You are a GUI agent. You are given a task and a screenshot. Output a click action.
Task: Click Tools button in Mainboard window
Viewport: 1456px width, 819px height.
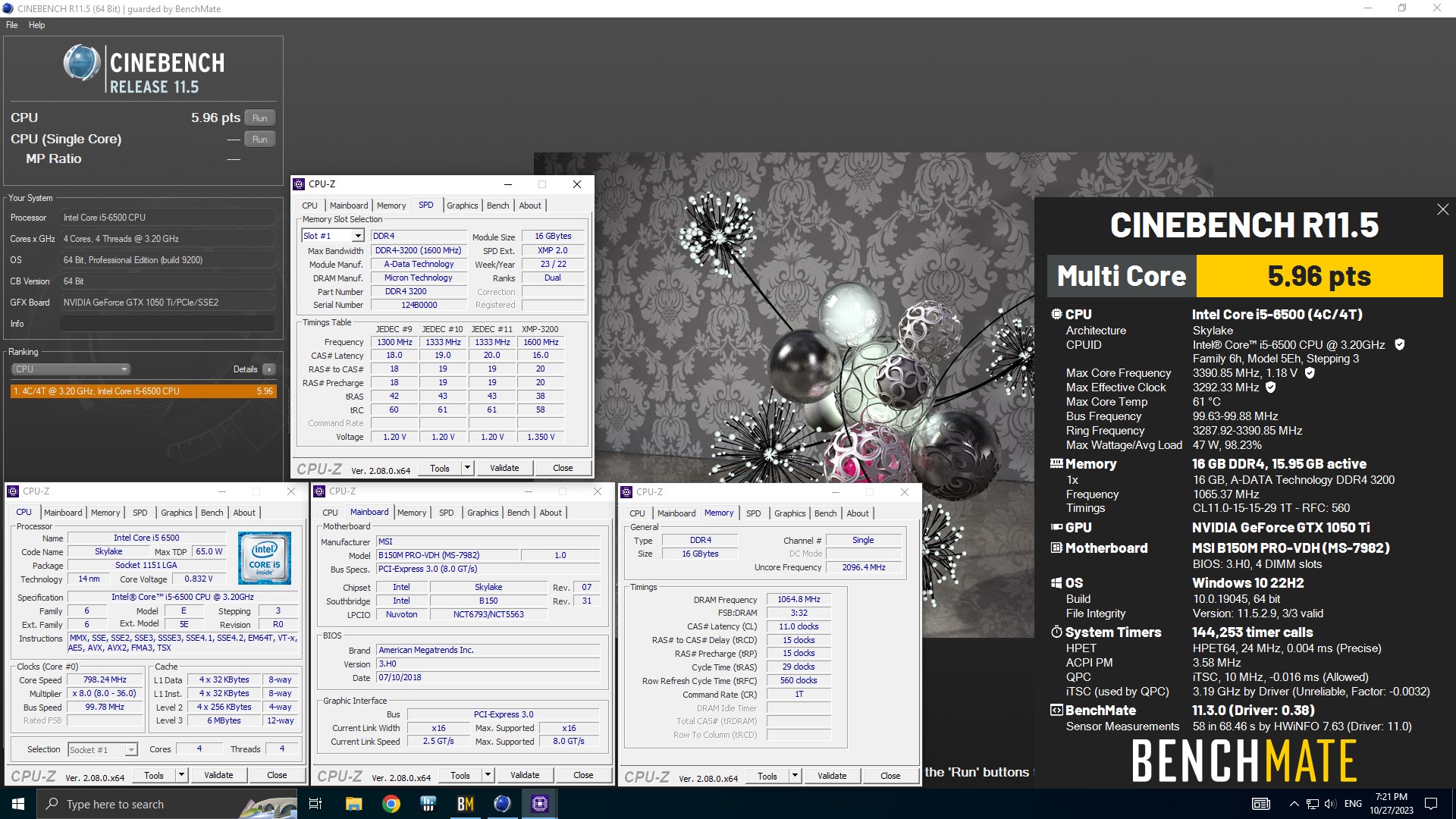tap(460, 775)
